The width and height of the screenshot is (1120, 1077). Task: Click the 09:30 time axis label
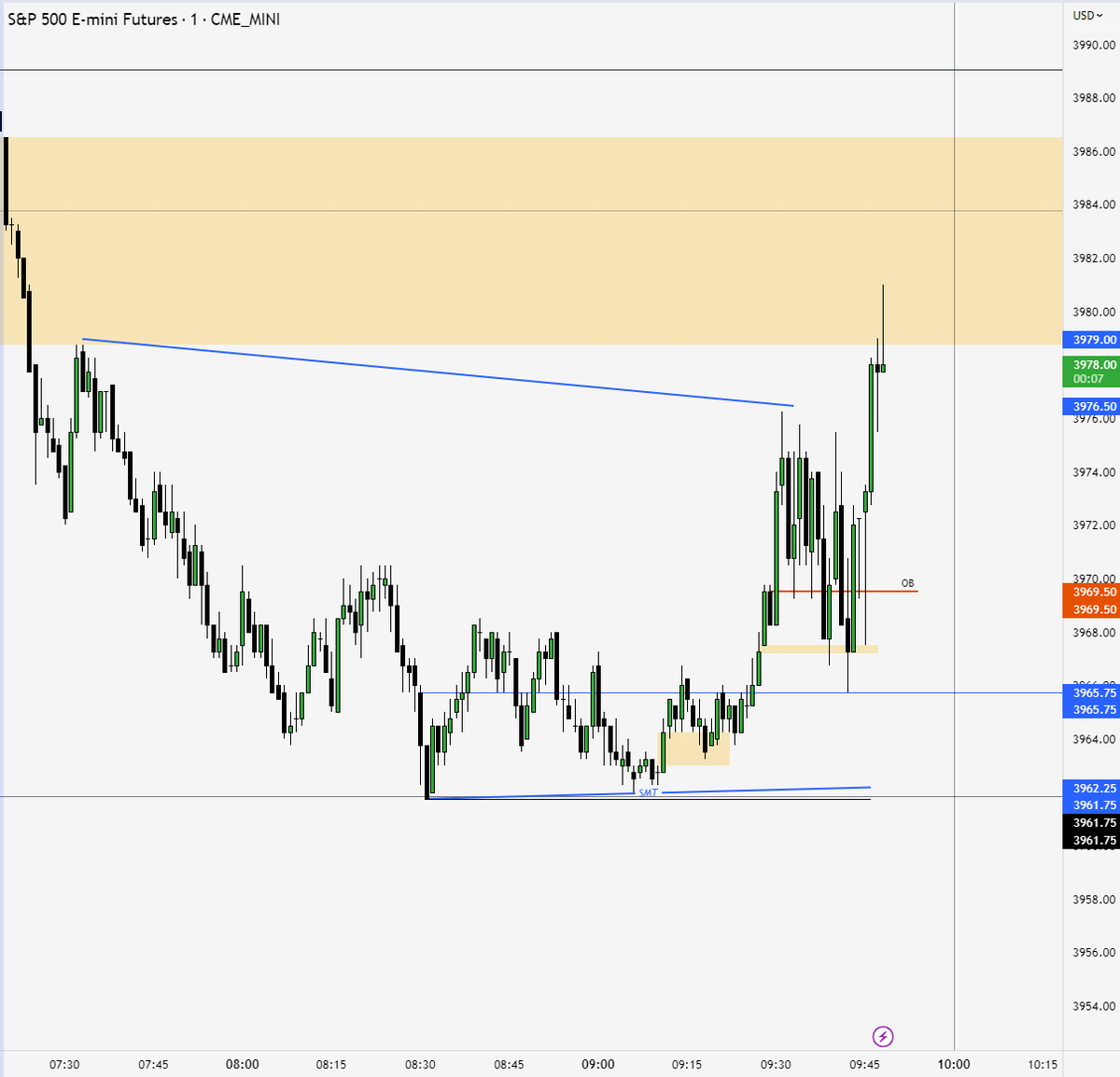coord(776,1065)
